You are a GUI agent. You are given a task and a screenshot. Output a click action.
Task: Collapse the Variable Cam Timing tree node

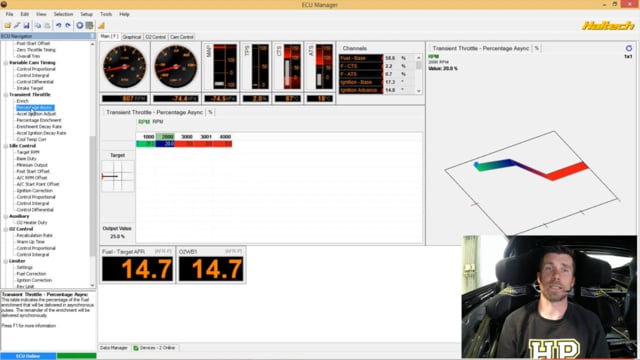click(6, 63)
